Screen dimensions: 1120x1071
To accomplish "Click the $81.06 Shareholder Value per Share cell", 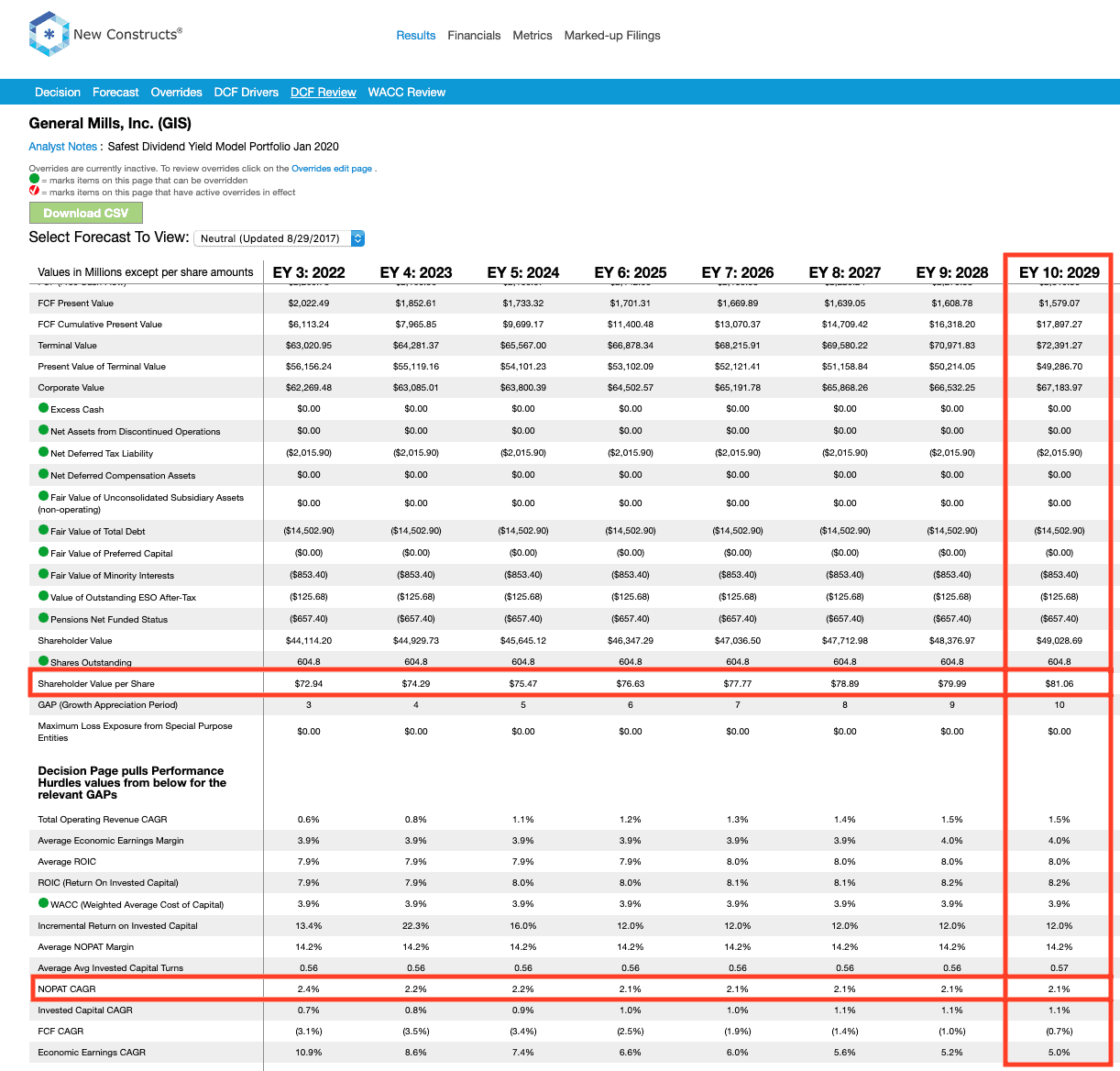I will 1060,684.
